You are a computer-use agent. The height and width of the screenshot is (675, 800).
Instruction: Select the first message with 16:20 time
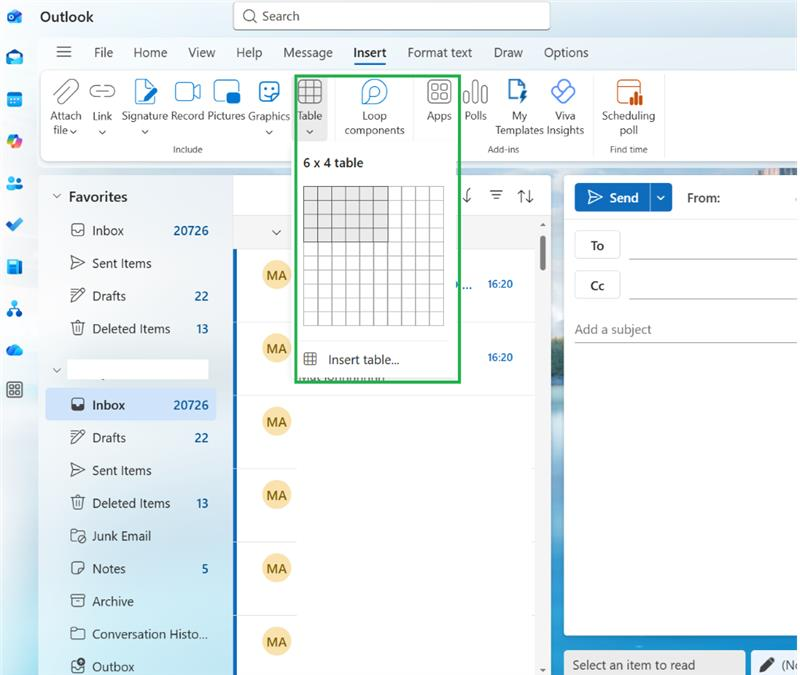click(388, 285)
